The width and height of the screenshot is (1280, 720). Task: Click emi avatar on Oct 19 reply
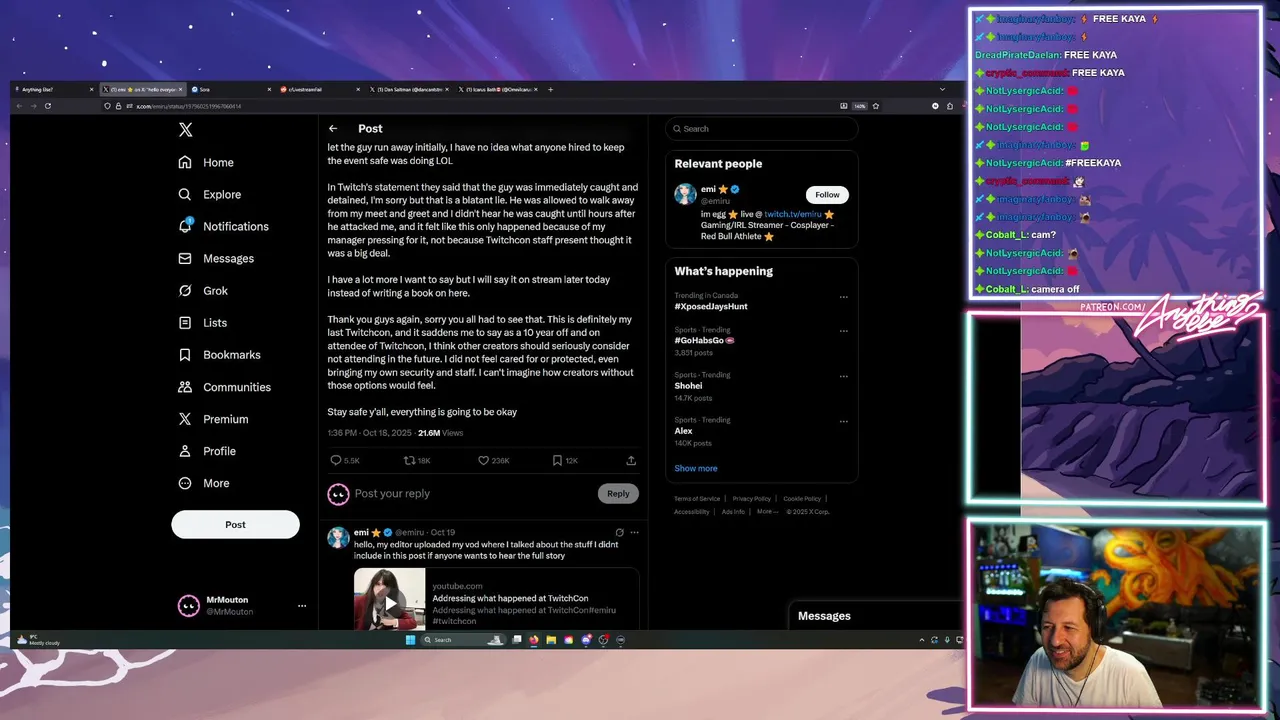338,537
